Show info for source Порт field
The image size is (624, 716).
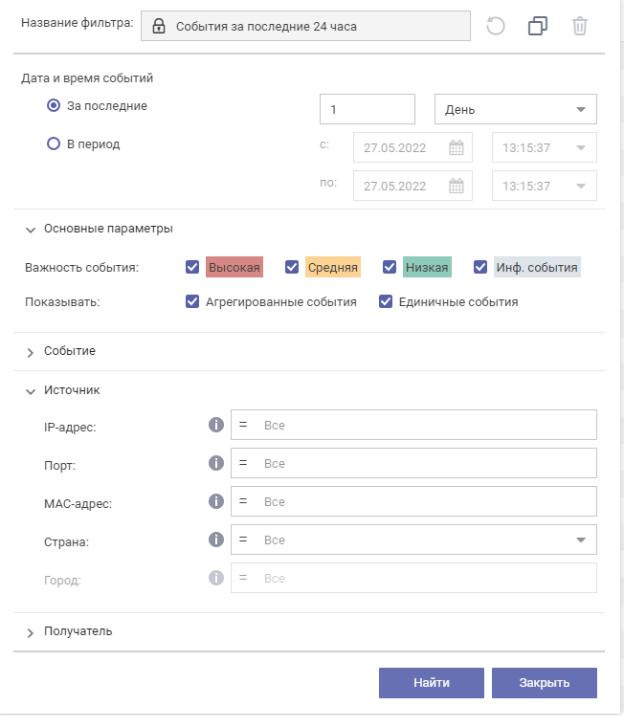pyautogui.click(x=216, y=463)
